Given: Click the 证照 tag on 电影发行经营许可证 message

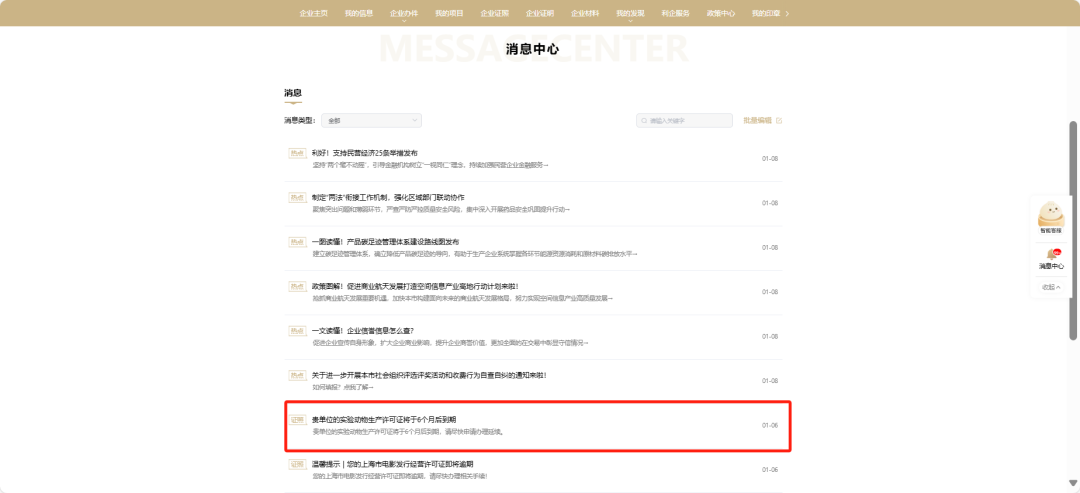Looking at the screenshot, I should pos(297,464).
